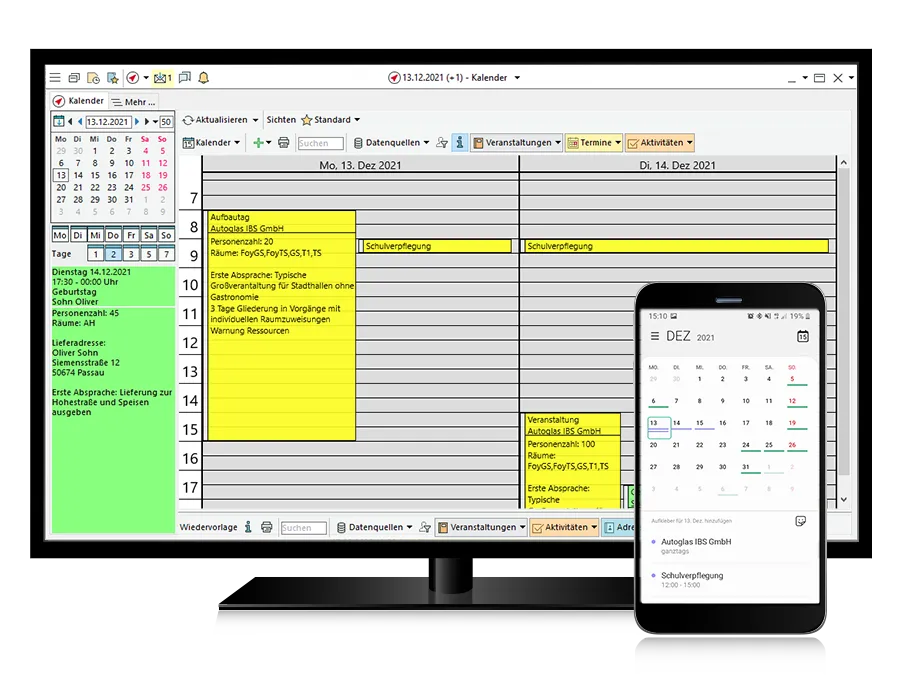
Task: Switch to the Kalender tab
Action: point(79,101)
